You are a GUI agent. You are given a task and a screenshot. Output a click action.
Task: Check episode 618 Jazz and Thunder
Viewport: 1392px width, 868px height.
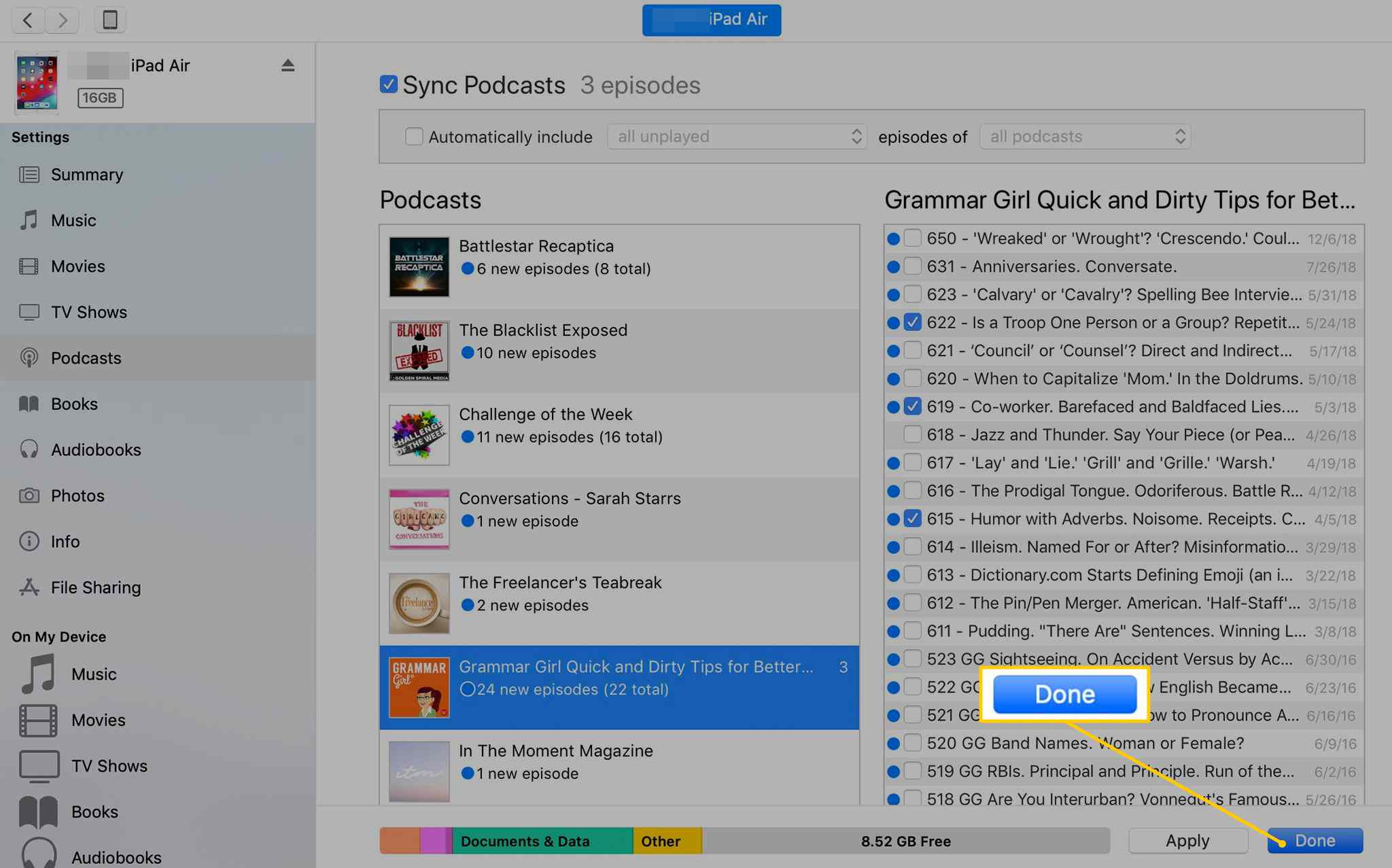coord(913,434)
